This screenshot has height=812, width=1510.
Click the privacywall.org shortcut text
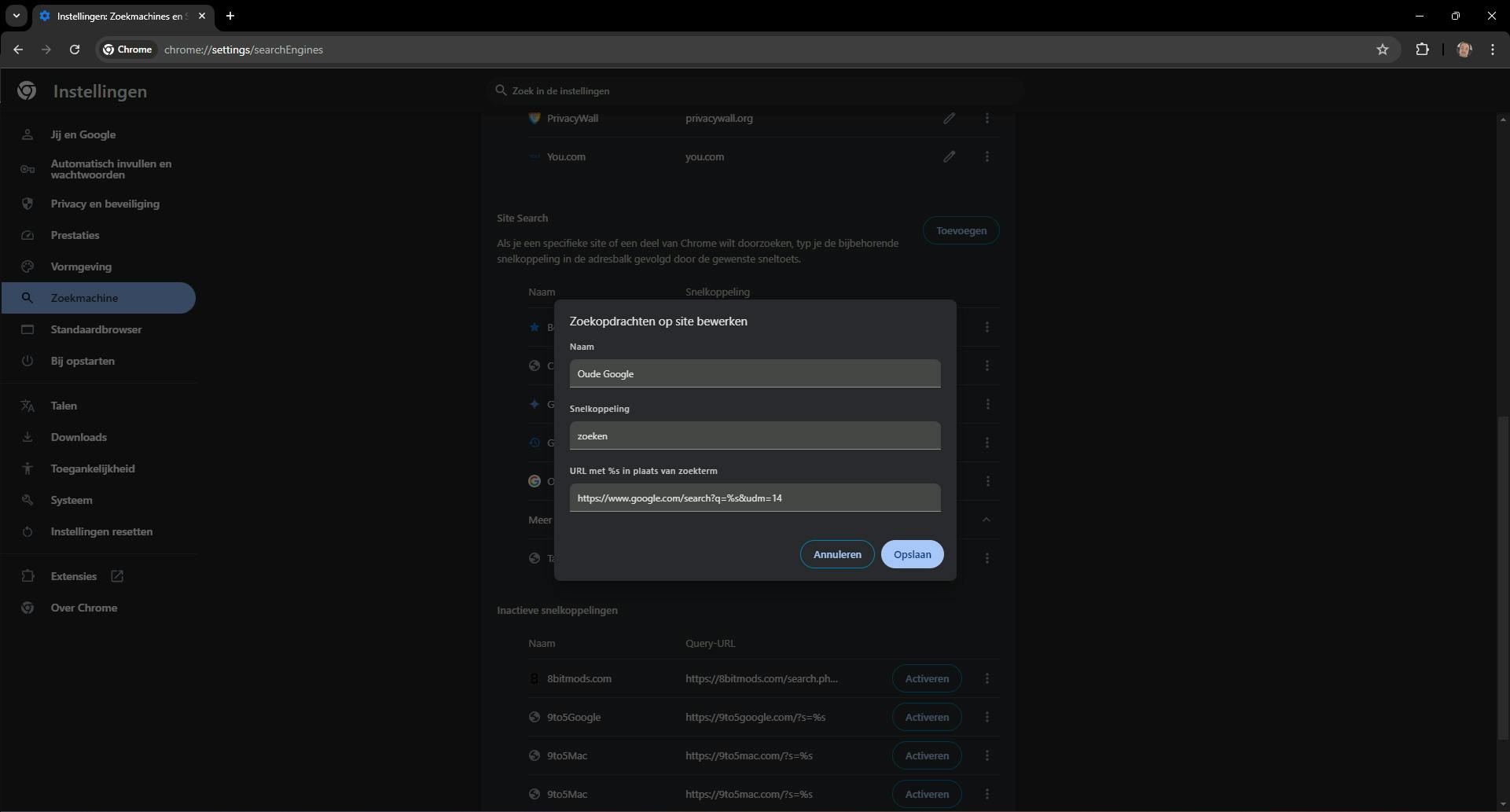[719, 118]
